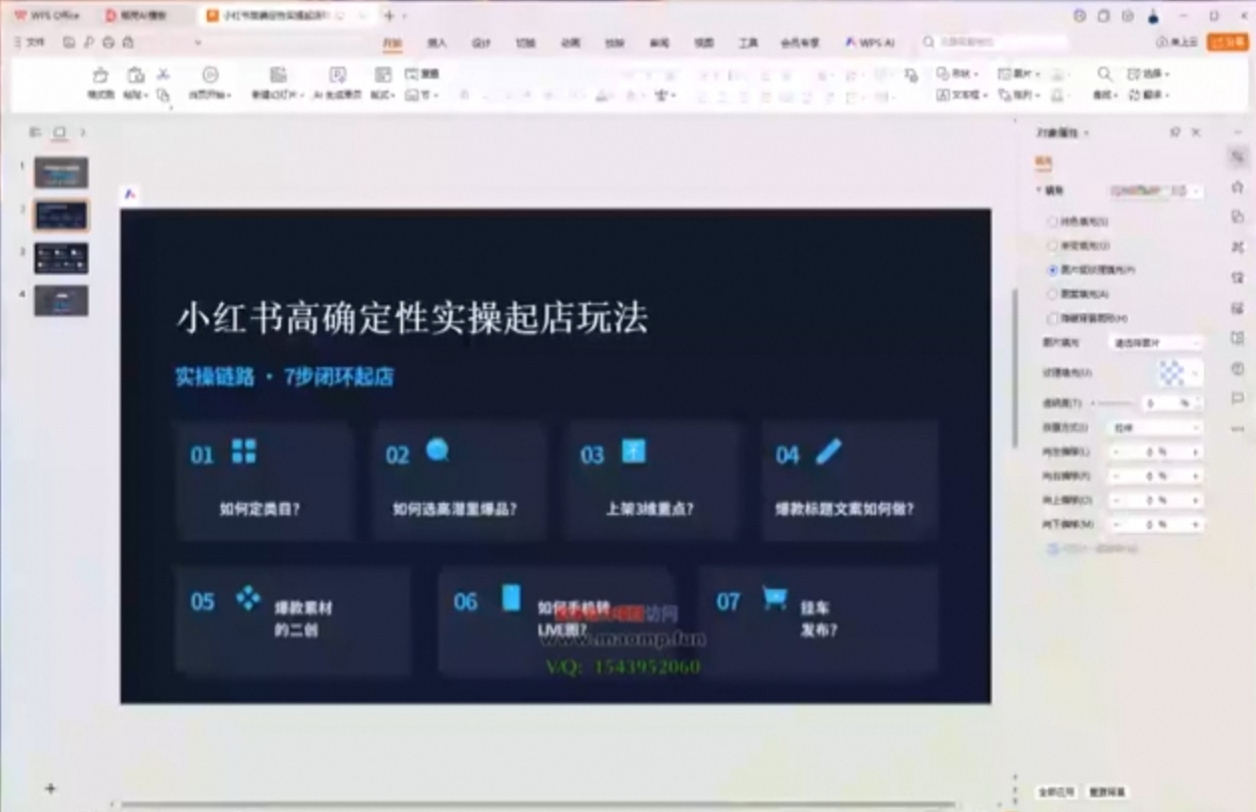The image size is (1256, 812).
Task: Open the Insert (插入) ribbon tab
Action: tap(437, 43)
